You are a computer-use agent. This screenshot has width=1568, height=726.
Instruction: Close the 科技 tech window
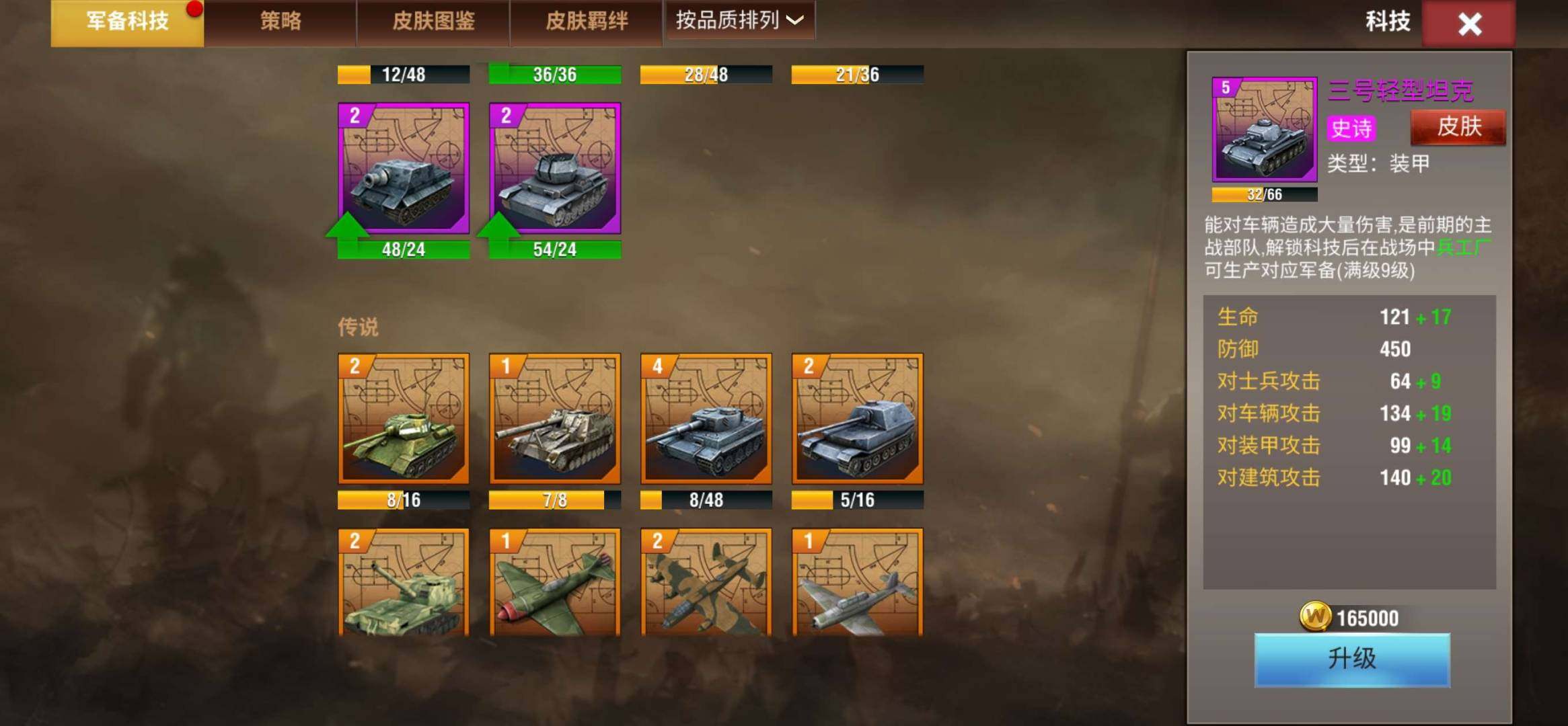click(x=1469, y=24)
